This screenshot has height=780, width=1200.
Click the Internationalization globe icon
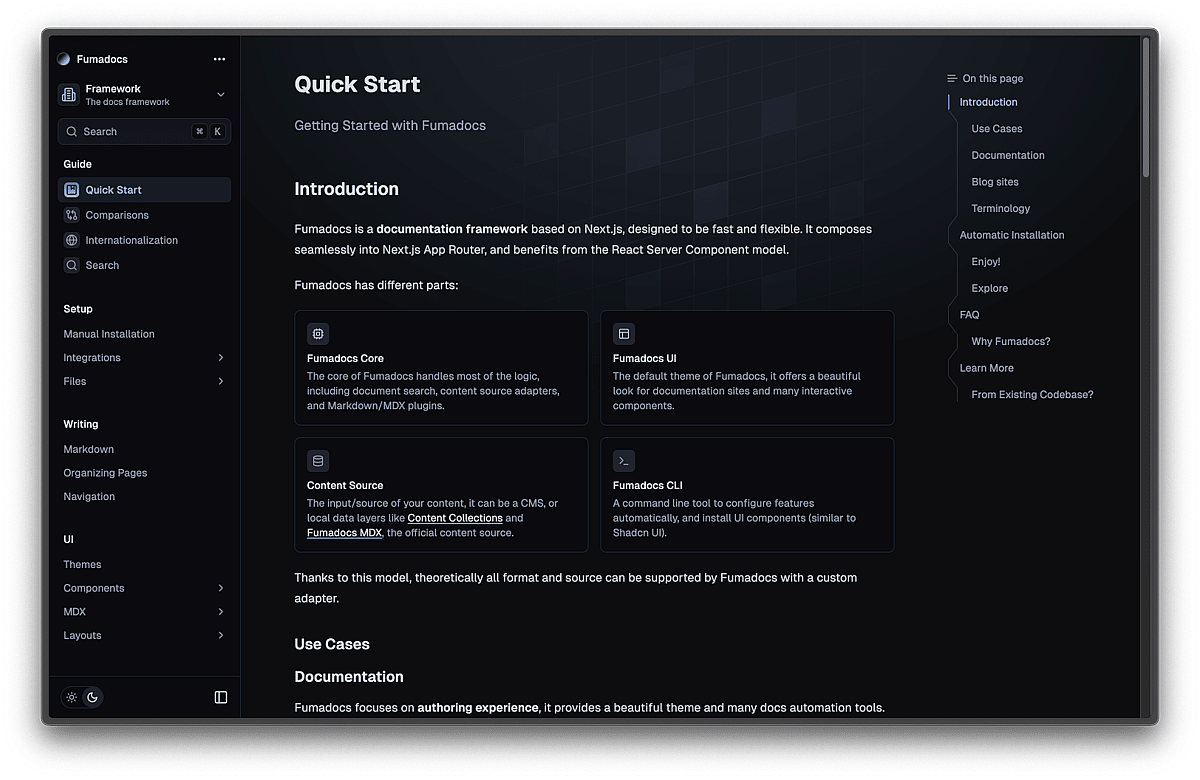[x=72, y=240]
